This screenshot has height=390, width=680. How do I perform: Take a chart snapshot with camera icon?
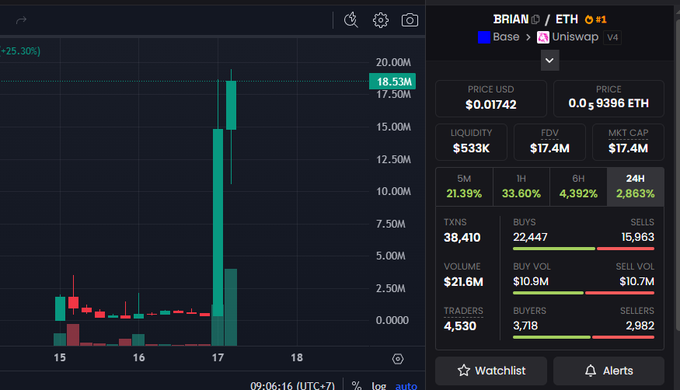(x=409, y=20)
